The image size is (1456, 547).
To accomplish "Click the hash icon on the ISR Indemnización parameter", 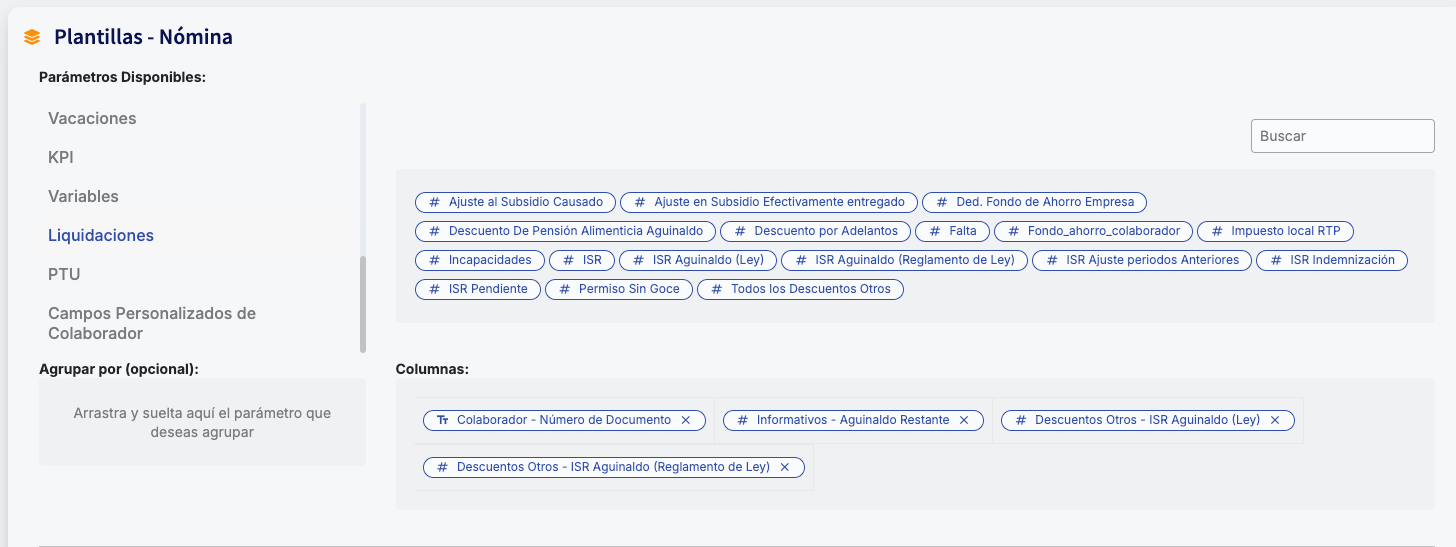I will 1276,260.
